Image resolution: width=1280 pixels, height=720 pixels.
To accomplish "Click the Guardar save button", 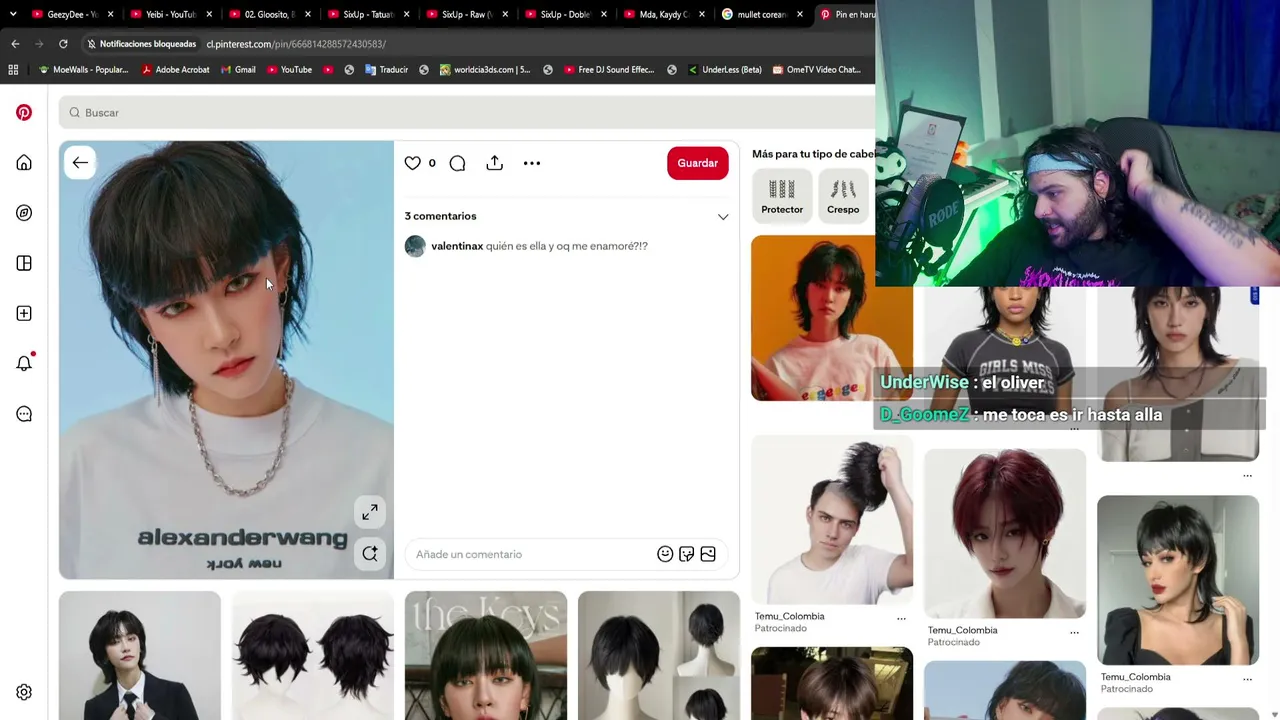I will [698, 163].
